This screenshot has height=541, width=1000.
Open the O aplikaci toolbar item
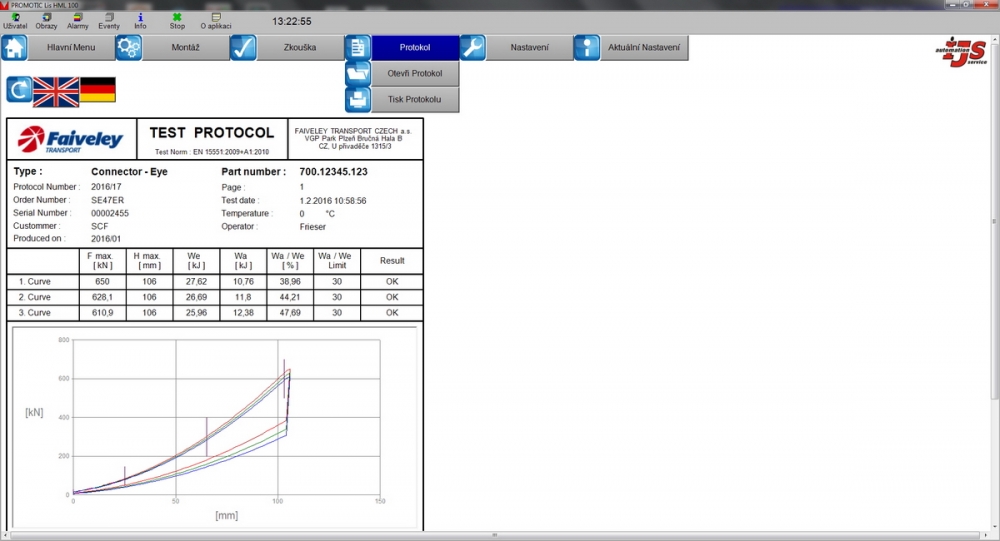tap(215, 21)
